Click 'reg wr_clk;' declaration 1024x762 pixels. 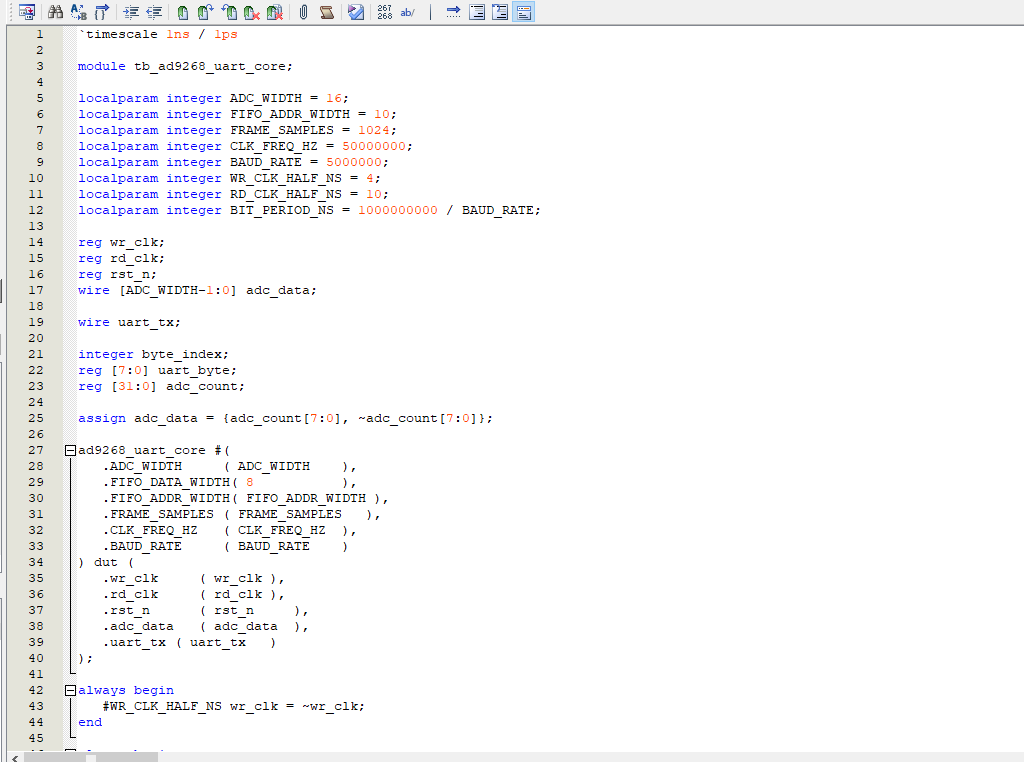pos(121,242)
